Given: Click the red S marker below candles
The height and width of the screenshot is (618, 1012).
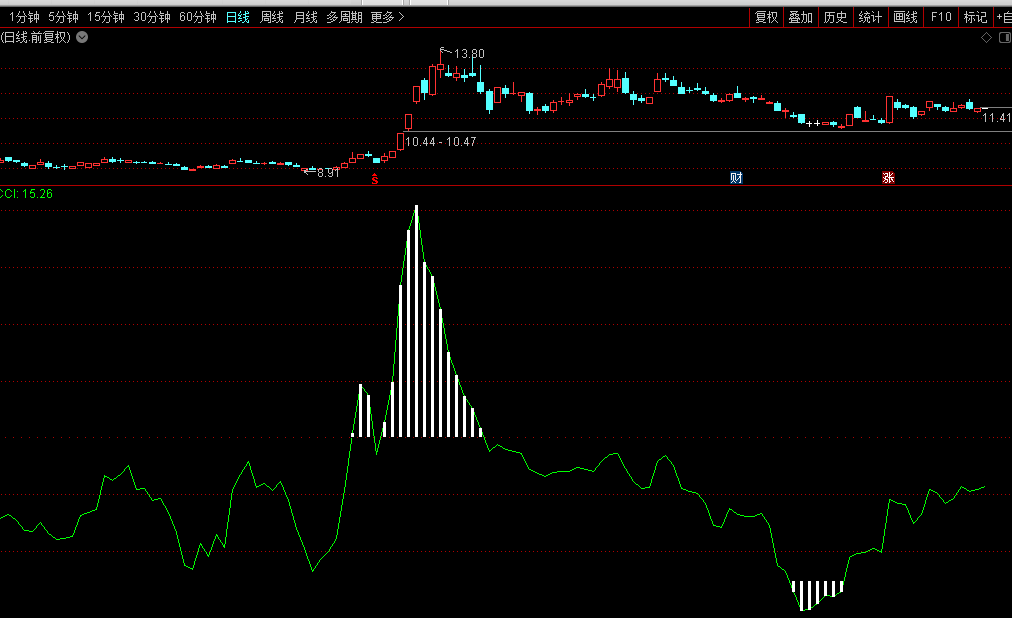Looking at the screenshot, I should coord(375,180).
